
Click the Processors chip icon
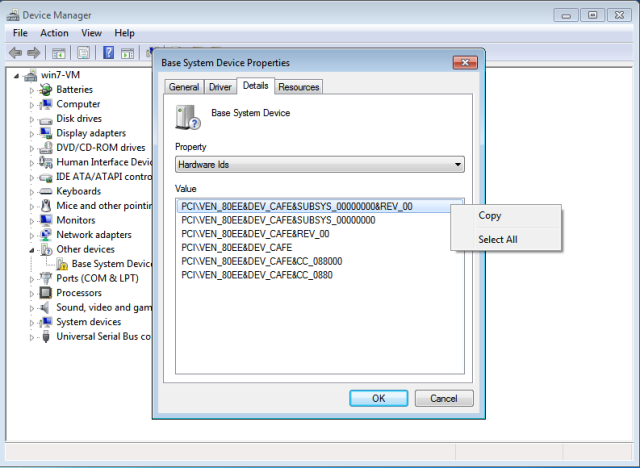[45, 293]
